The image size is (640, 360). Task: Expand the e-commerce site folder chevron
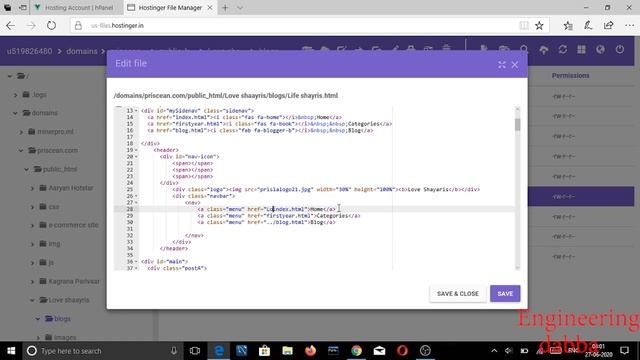33,225
